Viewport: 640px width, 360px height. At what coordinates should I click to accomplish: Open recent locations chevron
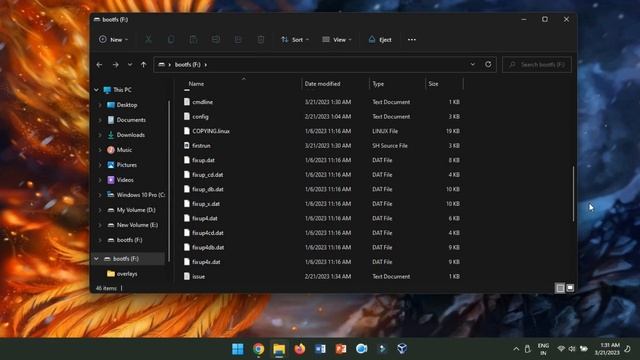tap(130, 64)
